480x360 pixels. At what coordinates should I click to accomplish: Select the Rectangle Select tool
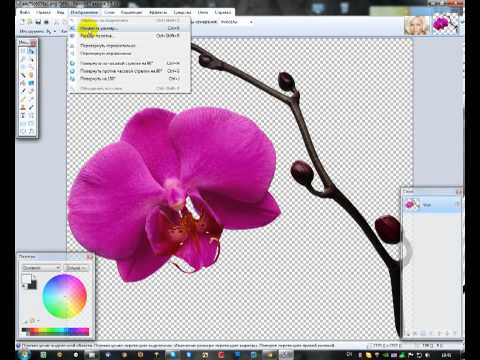[x=23, y=51]
